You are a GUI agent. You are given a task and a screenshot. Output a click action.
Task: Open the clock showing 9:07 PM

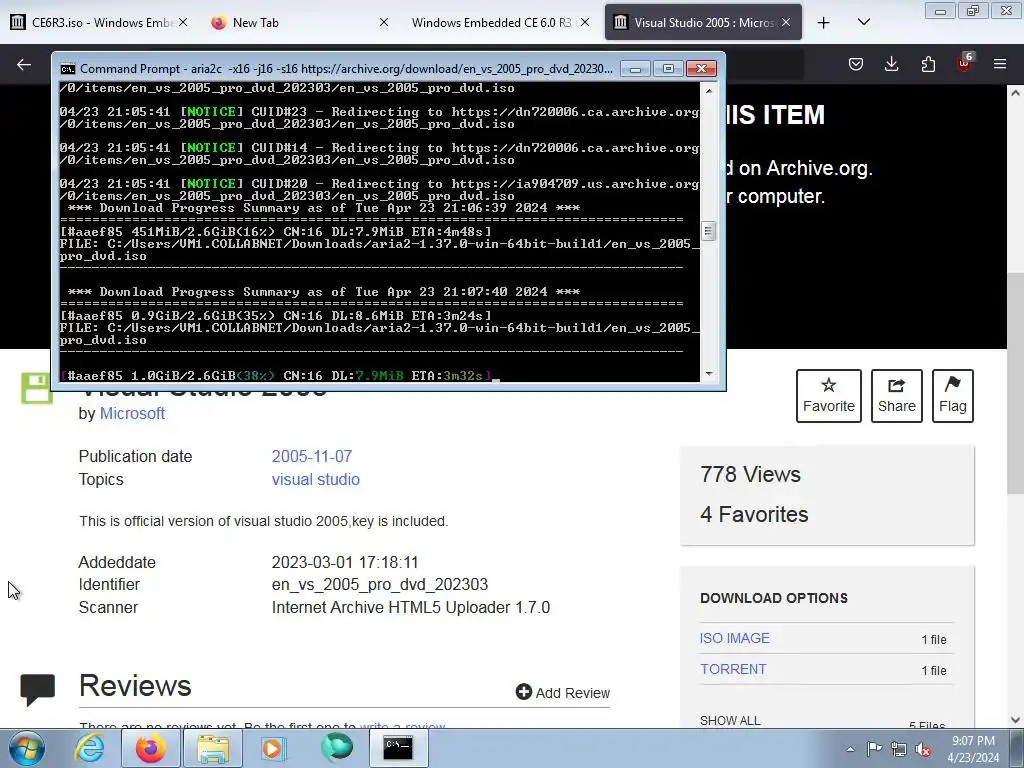(973, 749)
